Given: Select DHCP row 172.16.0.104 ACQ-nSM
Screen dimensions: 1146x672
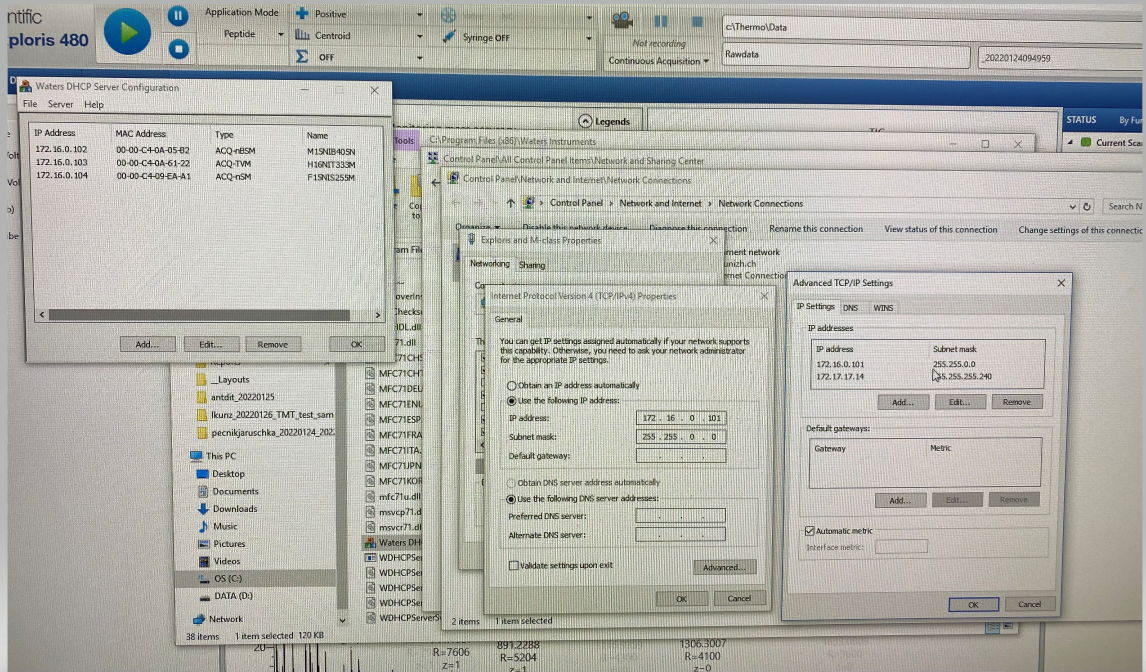Looking at the screenshot, I should [x=196, y=176].
